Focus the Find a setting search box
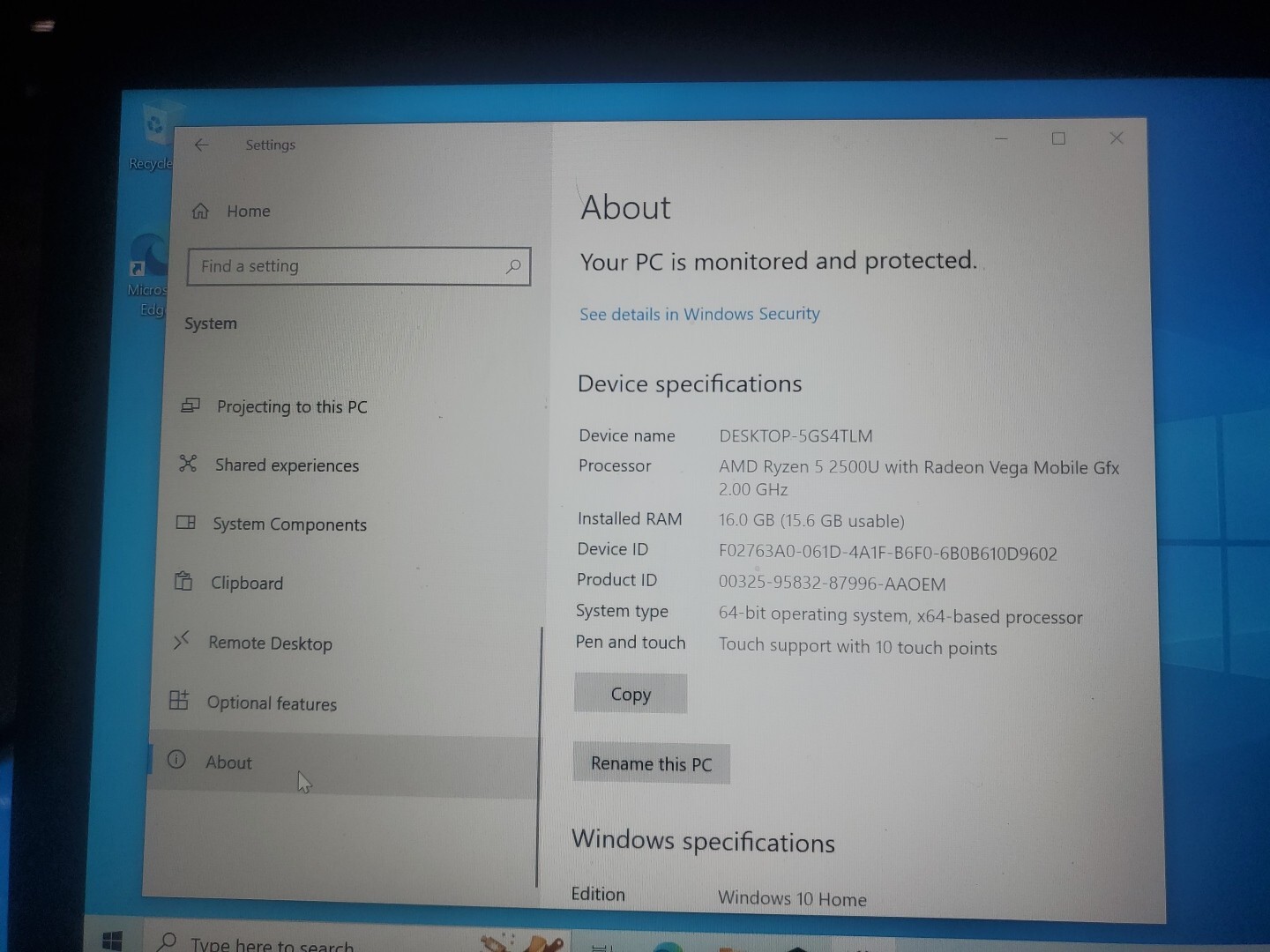 359,266
